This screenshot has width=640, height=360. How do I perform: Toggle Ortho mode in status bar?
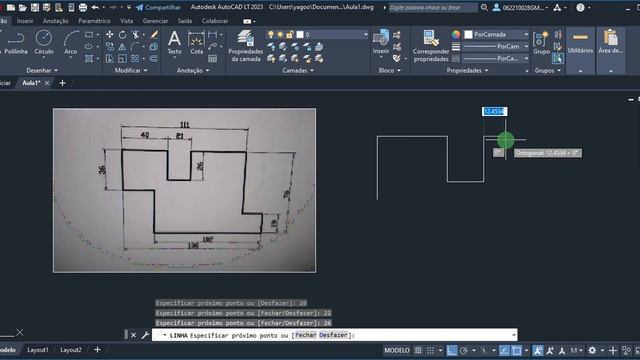click(451, 350)
